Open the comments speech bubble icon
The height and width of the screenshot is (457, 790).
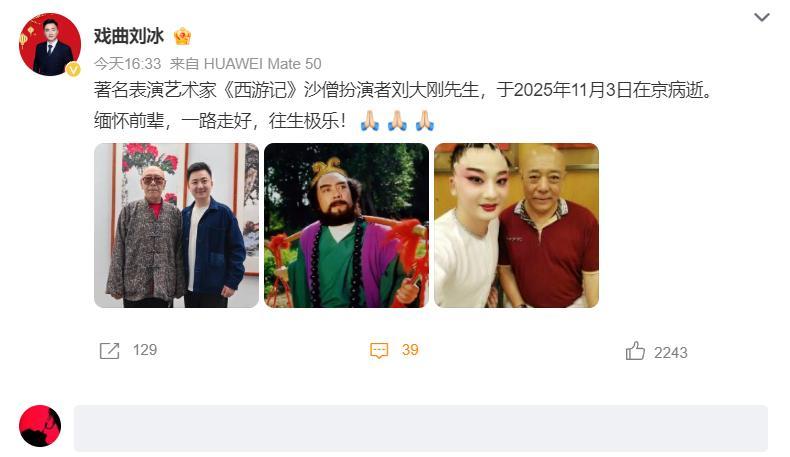[379, 350]
